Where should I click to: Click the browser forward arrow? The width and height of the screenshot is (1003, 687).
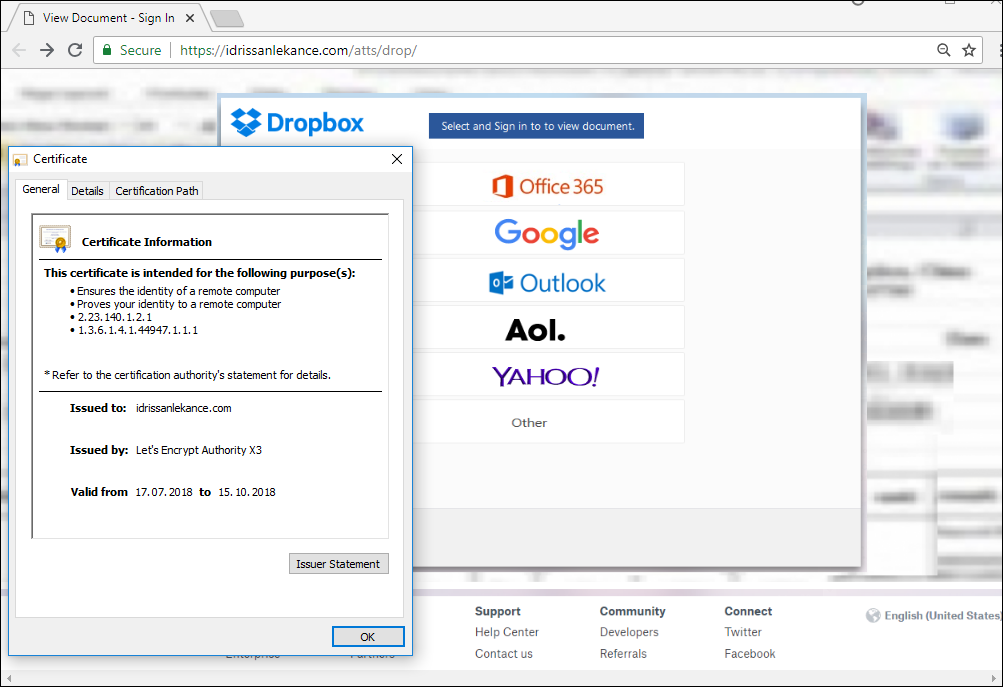47,50
